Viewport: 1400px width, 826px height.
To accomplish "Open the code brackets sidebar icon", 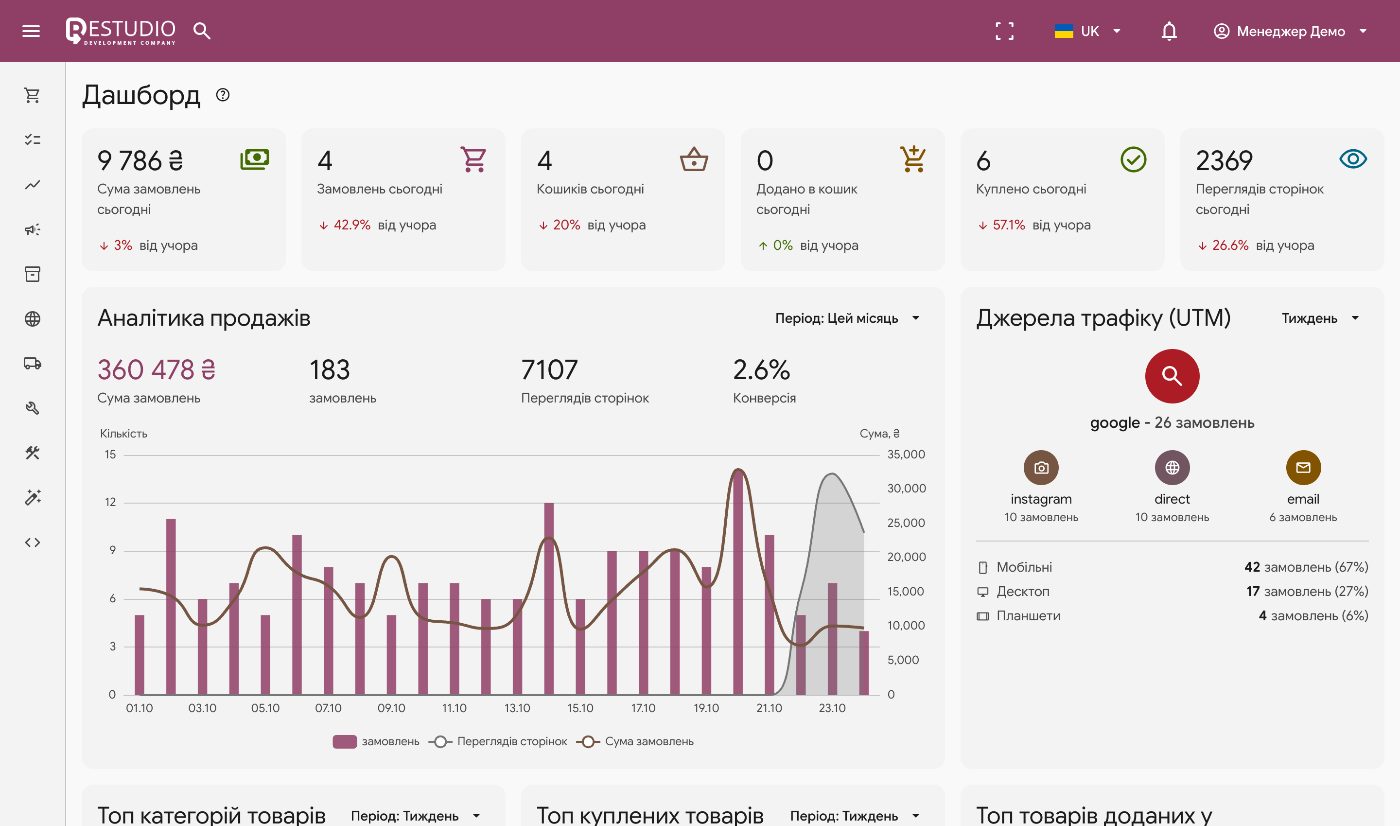I will (x=33, y=542).
